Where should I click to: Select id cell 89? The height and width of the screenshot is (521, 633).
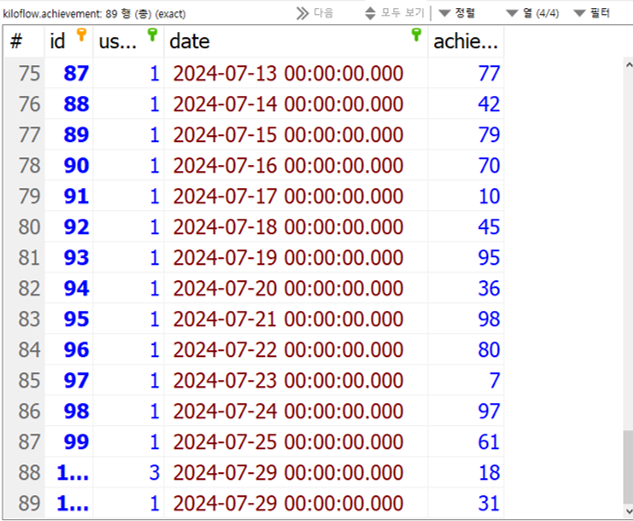click(x=69, y=135)
